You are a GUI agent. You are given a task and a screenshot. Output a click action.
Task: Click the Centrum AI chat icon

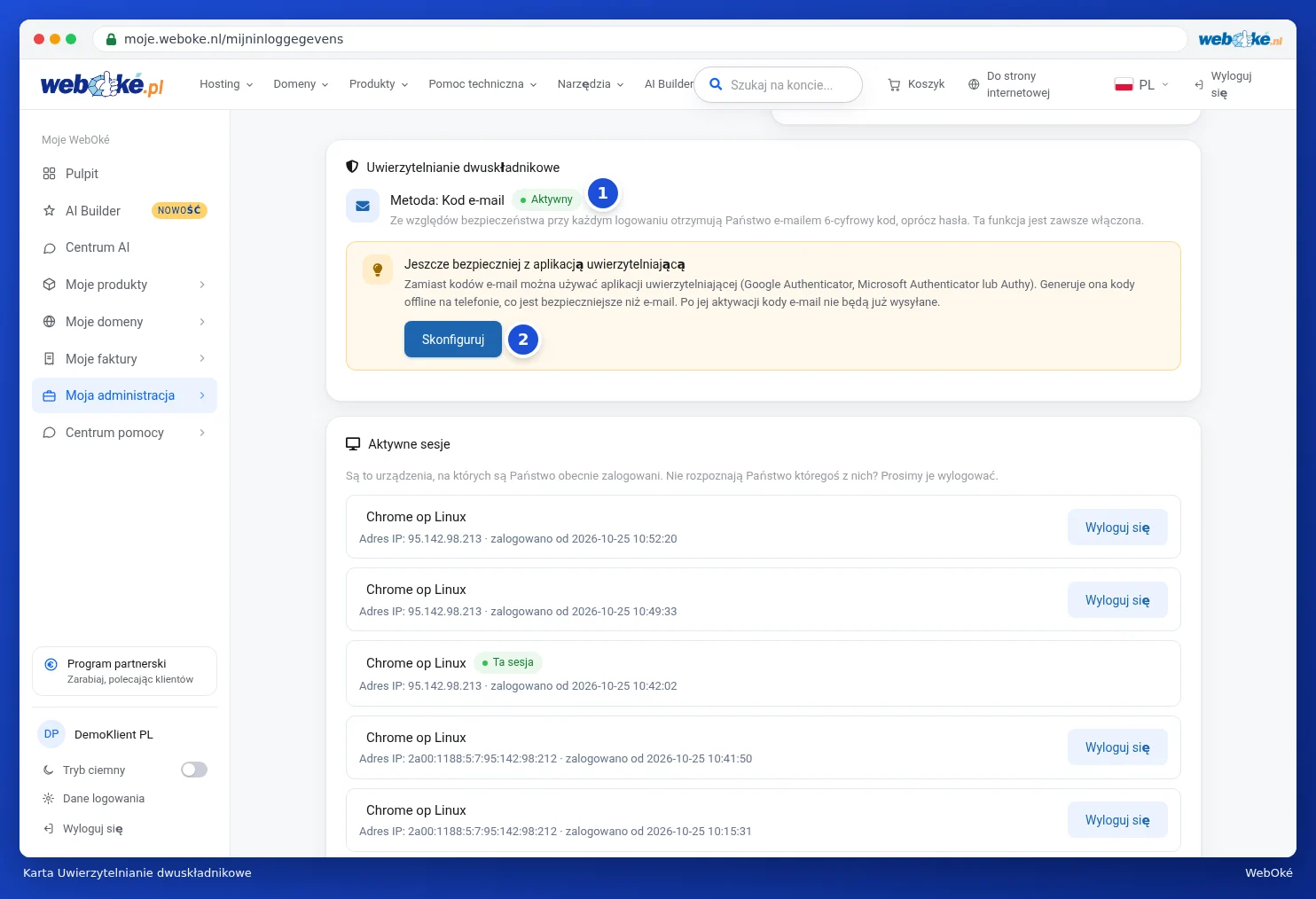point(49,248)
